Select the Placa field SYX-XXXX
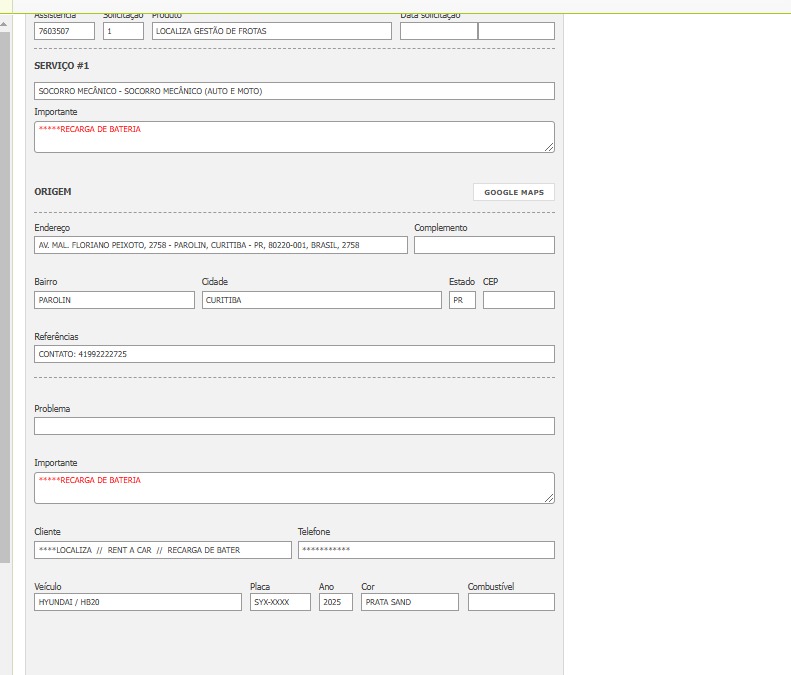 point(280,602)
